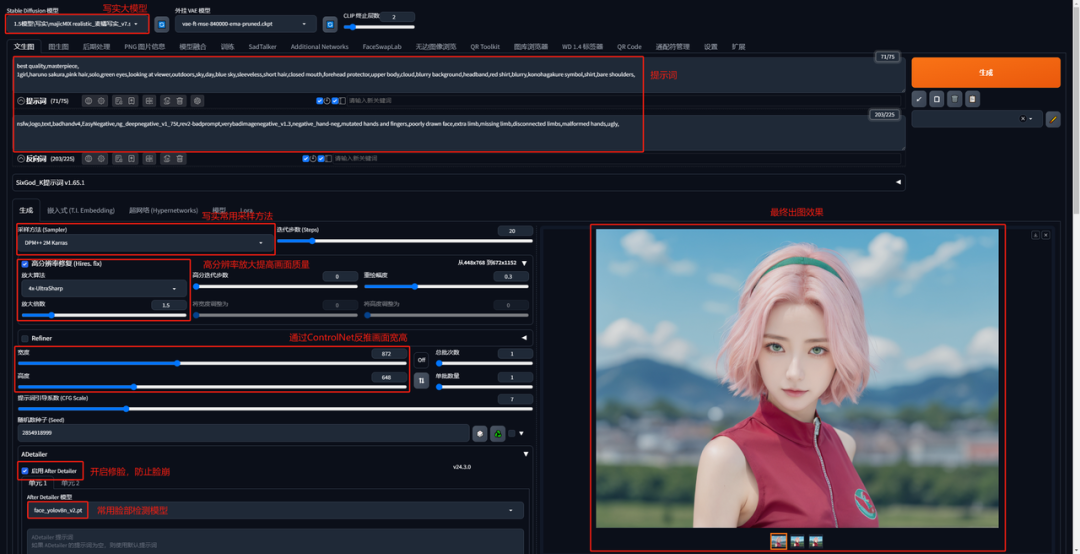Viewport: 1080px width, 554px height.
Task: Click the white page icon below 生成
Action: tap(937, 99)
